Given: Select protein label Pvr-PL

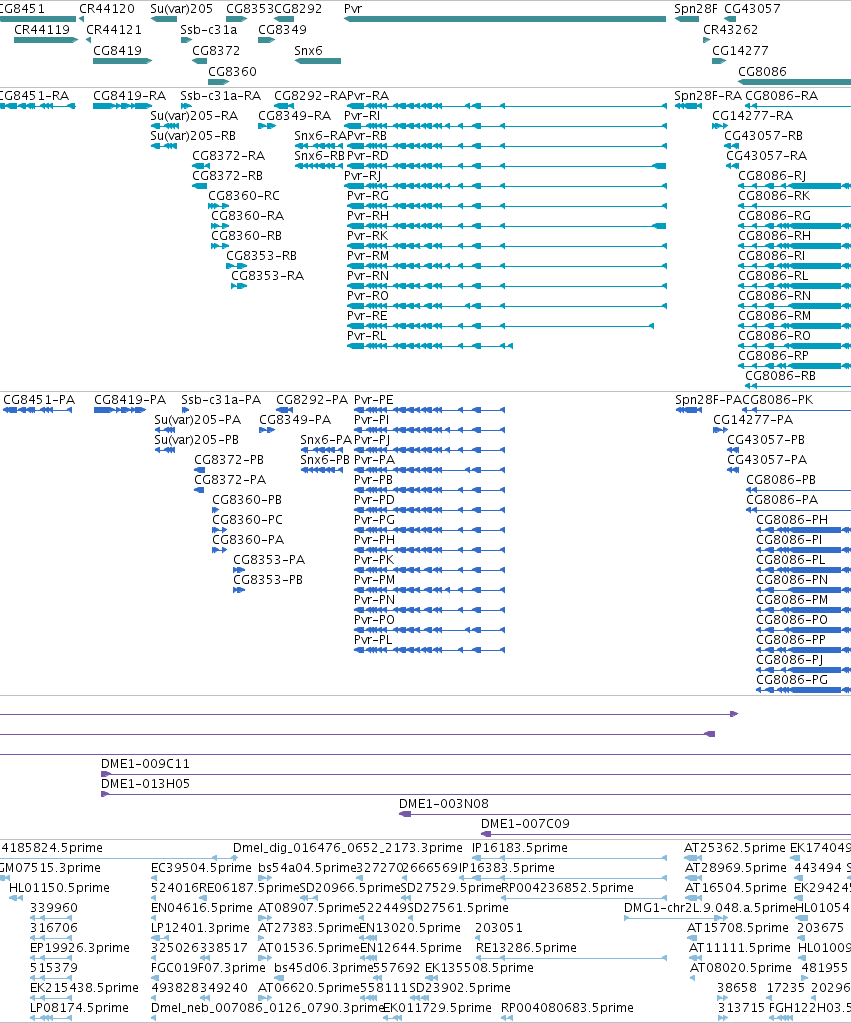Looking at the screenshot, I should click(373, 639).
